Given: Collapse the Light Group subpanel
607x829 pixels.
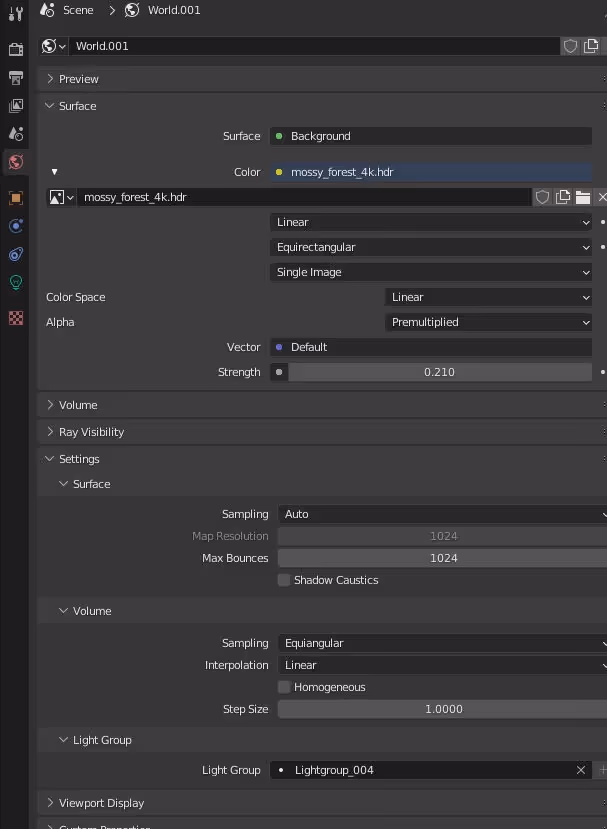Looking at the screenshot, I should (x=323, y=740).
